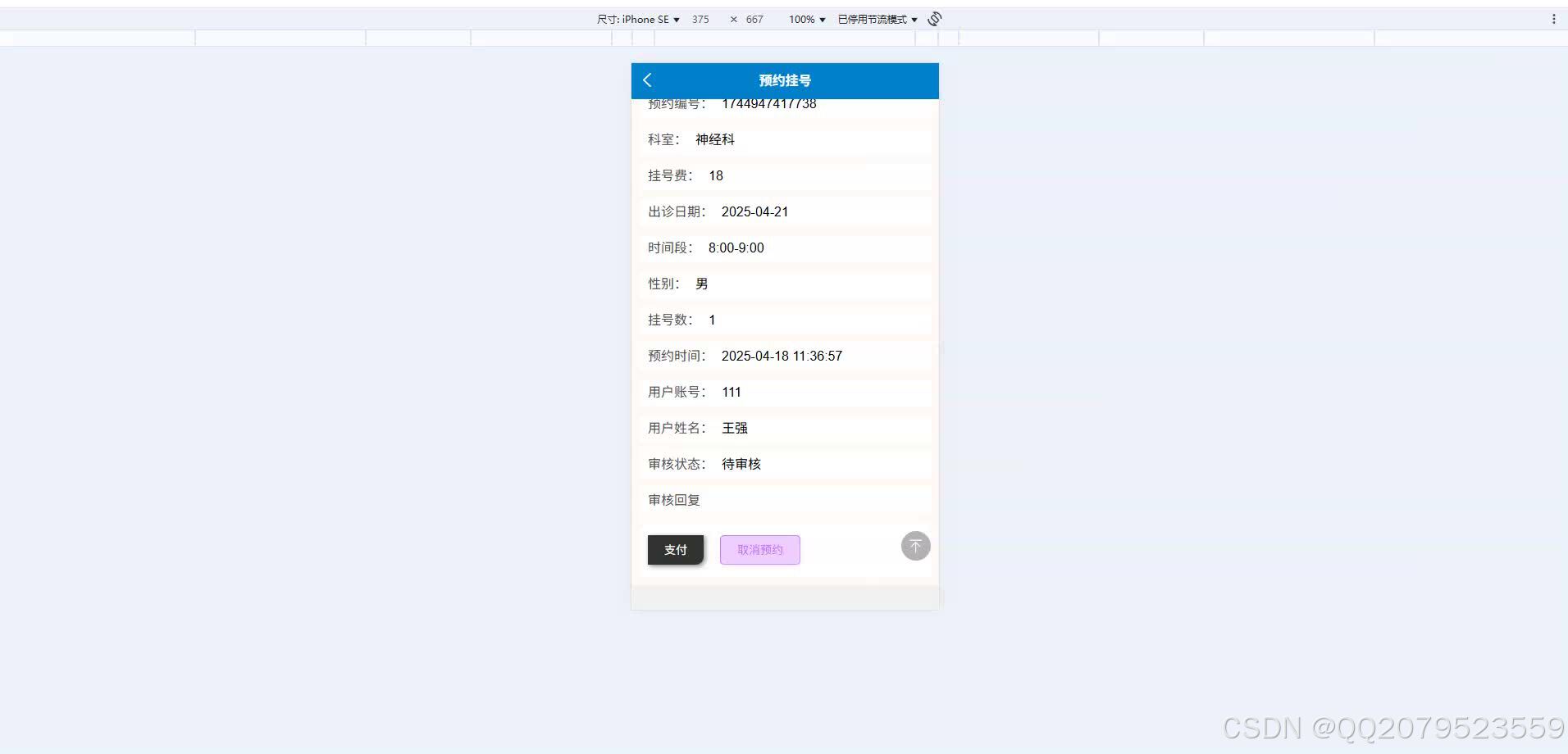1568x754 pixels.
Task: Click the 预约挂号 page title
Action: (x=785, y=80)
